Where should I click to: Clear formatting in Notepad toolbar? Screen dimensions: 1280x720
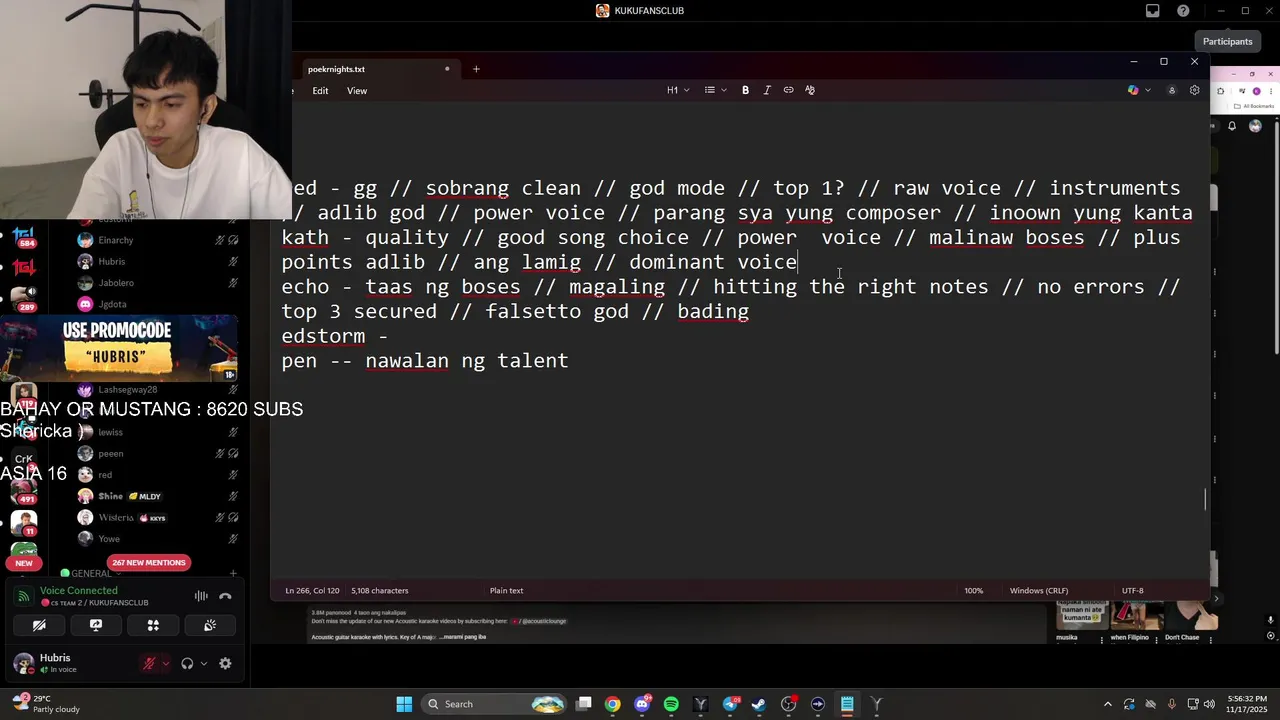[810, 90]
